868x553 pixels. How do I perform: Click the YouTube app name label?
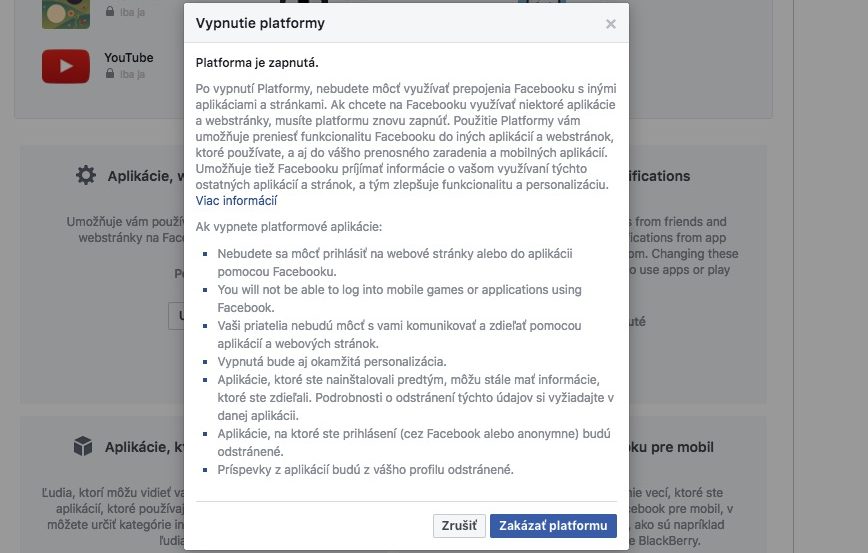tap(128, 58)
